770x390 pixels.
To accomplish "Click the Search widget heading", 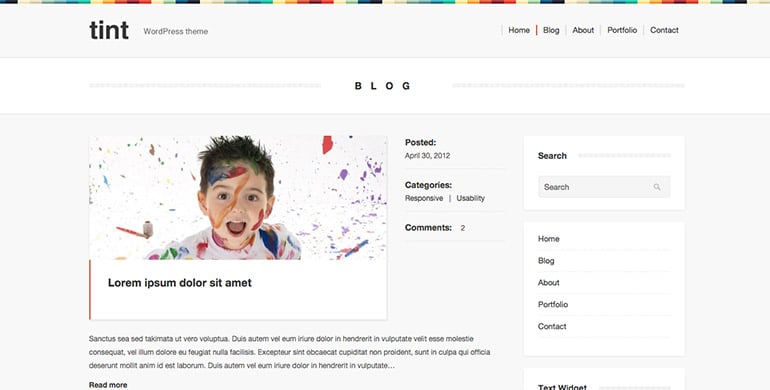I will (x=552, y=156).
